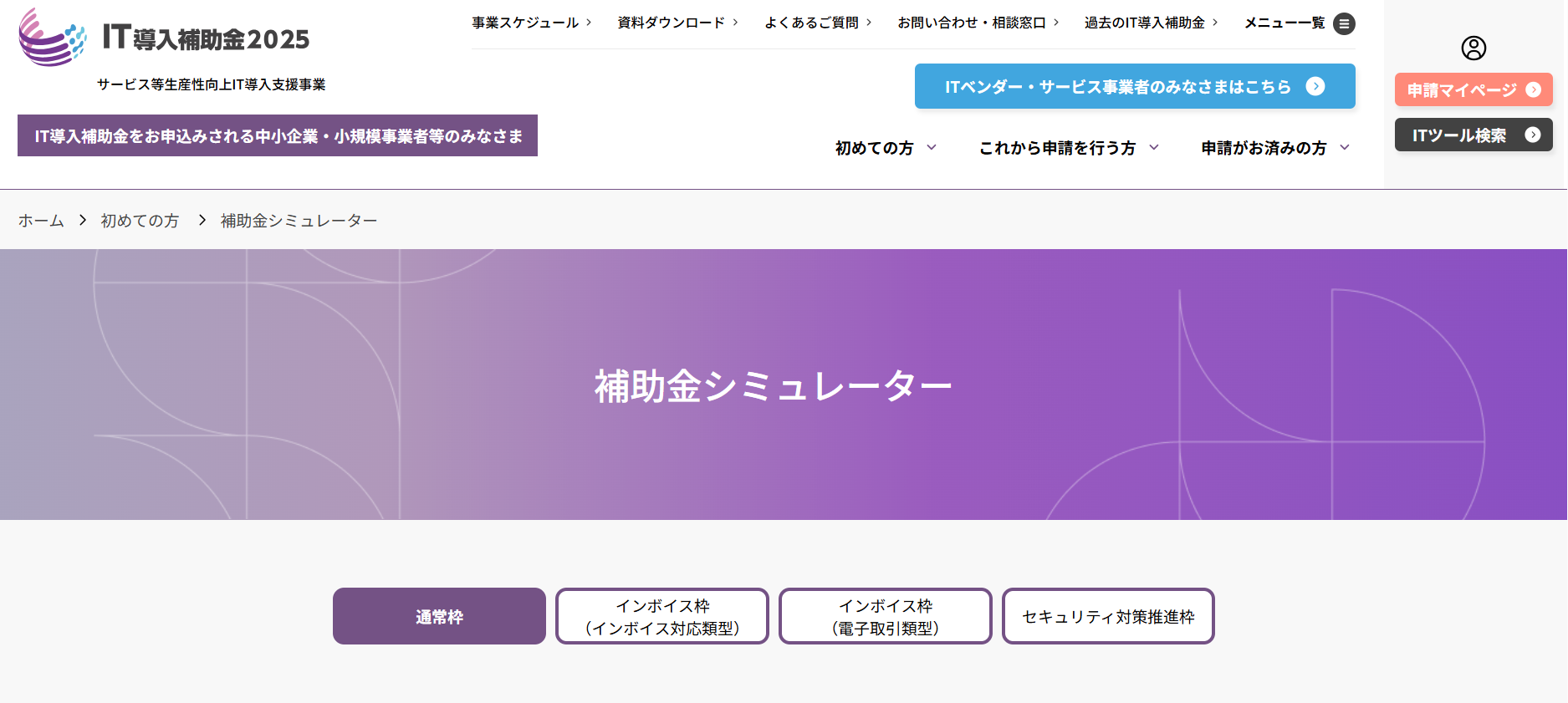Screen dimensions: 1568x703
Task: Open the 資料ダウンロード link
Action: (x=677, y=23)
